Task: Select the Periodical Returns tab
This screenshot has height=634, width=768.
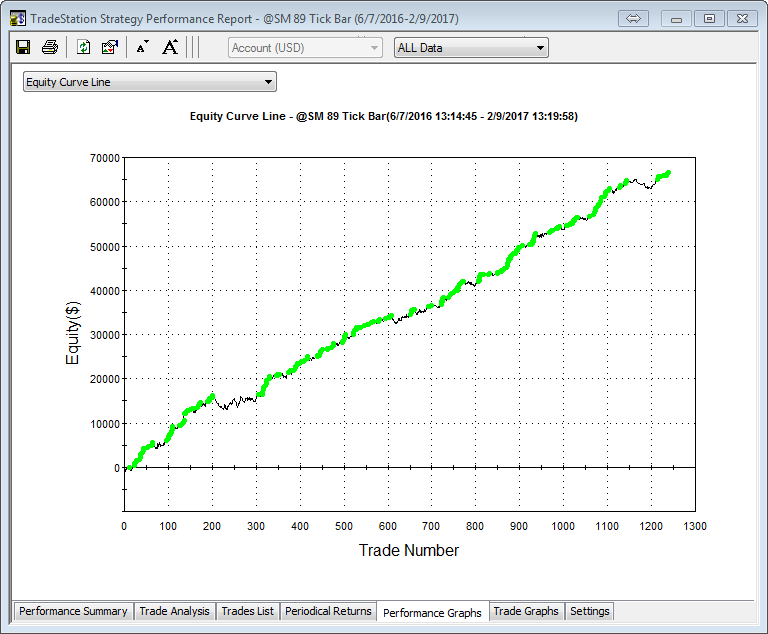Action: coord(328,611)
